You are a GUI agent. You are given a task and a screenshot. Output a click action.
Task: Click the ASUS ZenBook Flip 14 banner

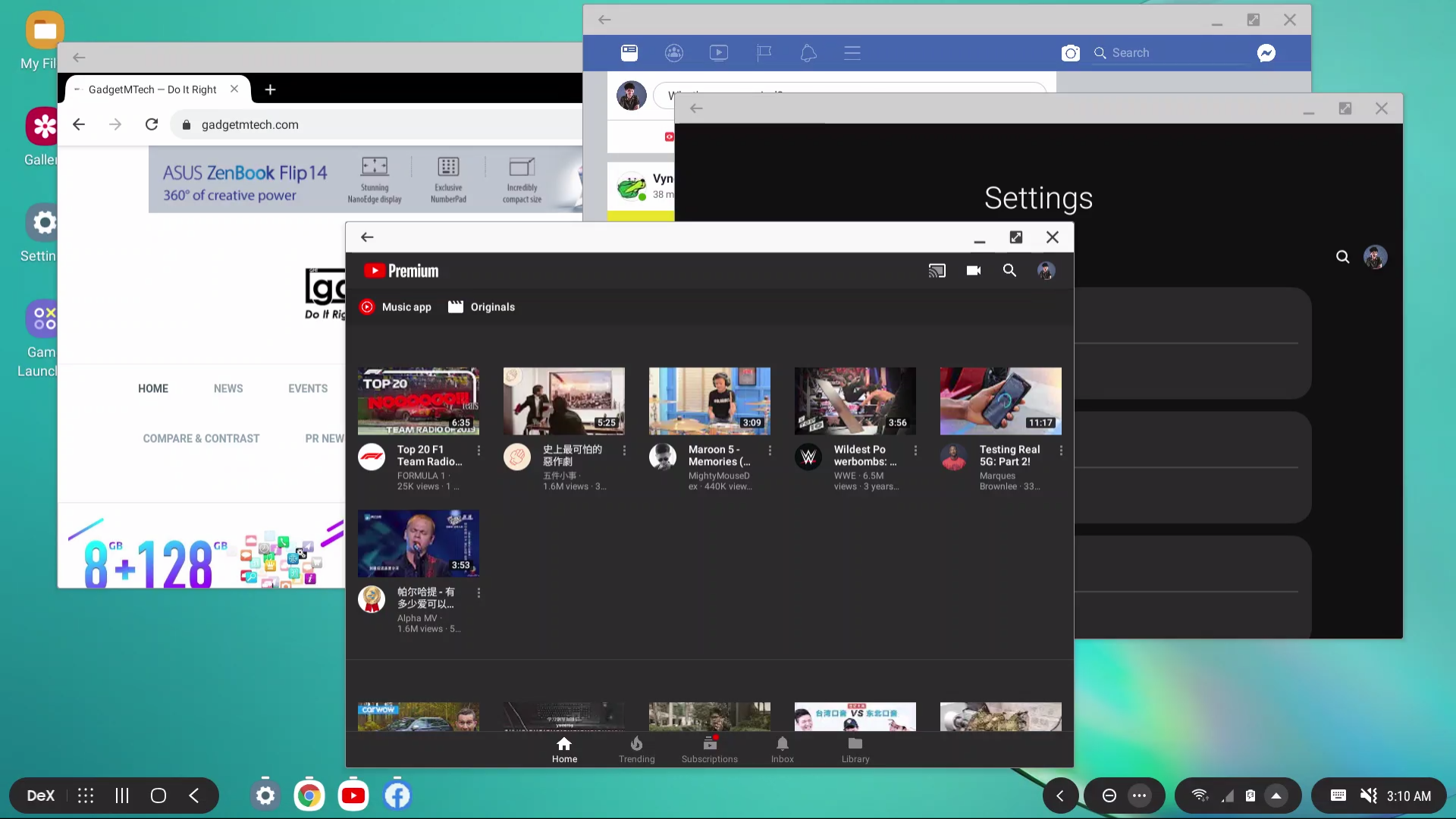(366, 180)
